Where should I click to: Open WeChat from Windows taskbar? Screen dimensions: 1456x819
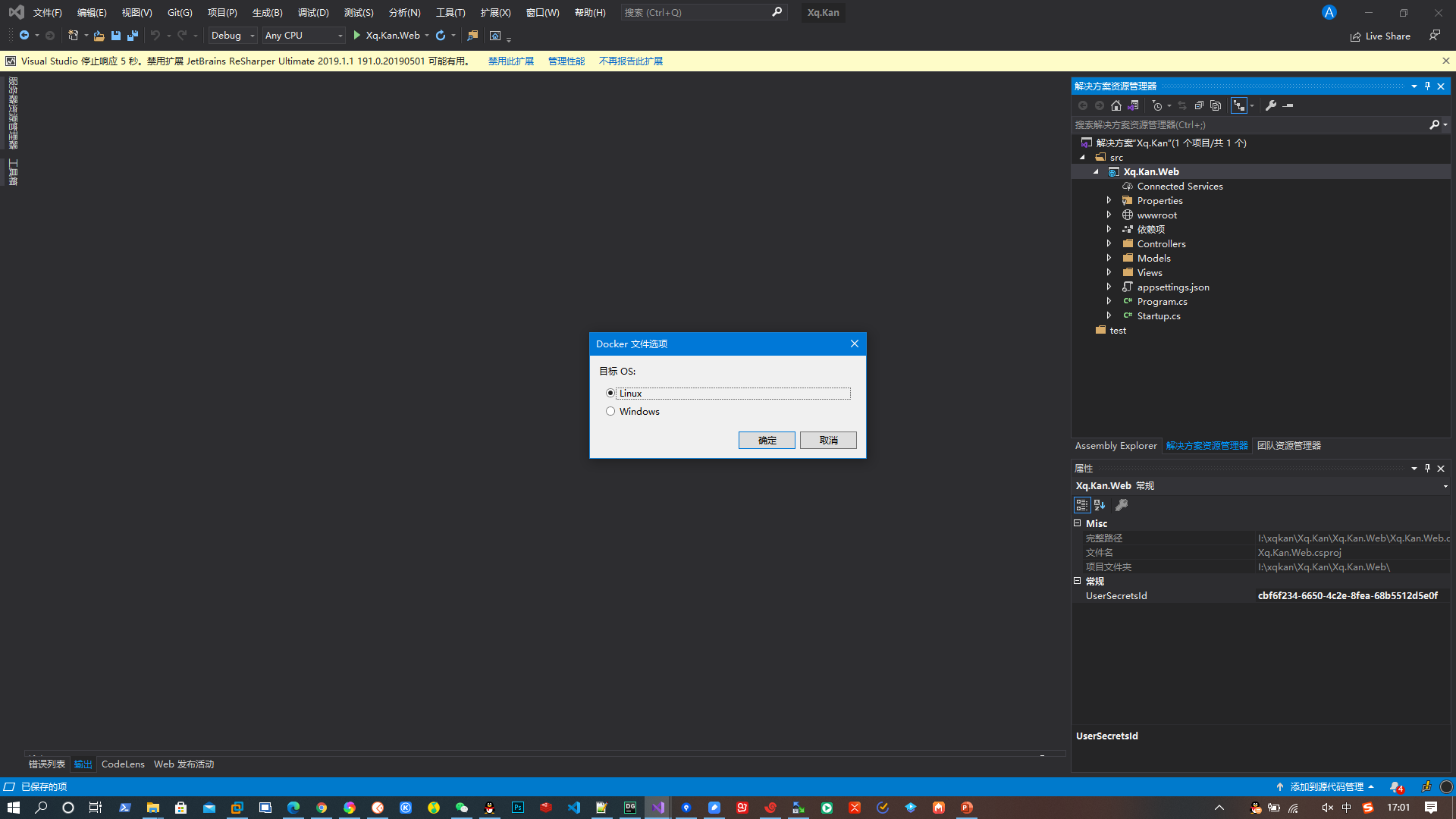[x=461, y=808]
